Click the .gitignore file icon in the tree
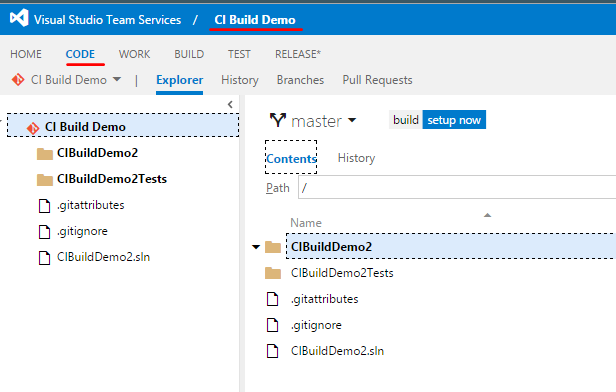The width and height of the screenshot is (616, 392). pyautogui.click(x=44, y=232)
